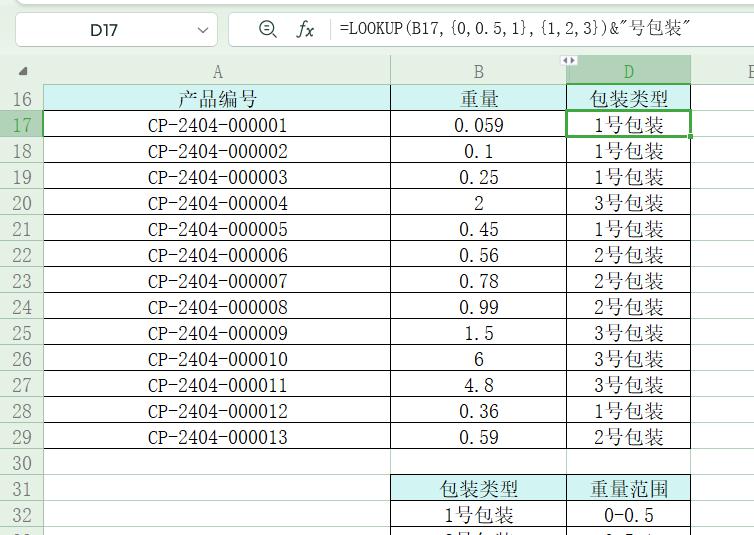
Task: Click the 包装类型 header cell in row 16
Action: pyautogui.click(x=628, y=99)
